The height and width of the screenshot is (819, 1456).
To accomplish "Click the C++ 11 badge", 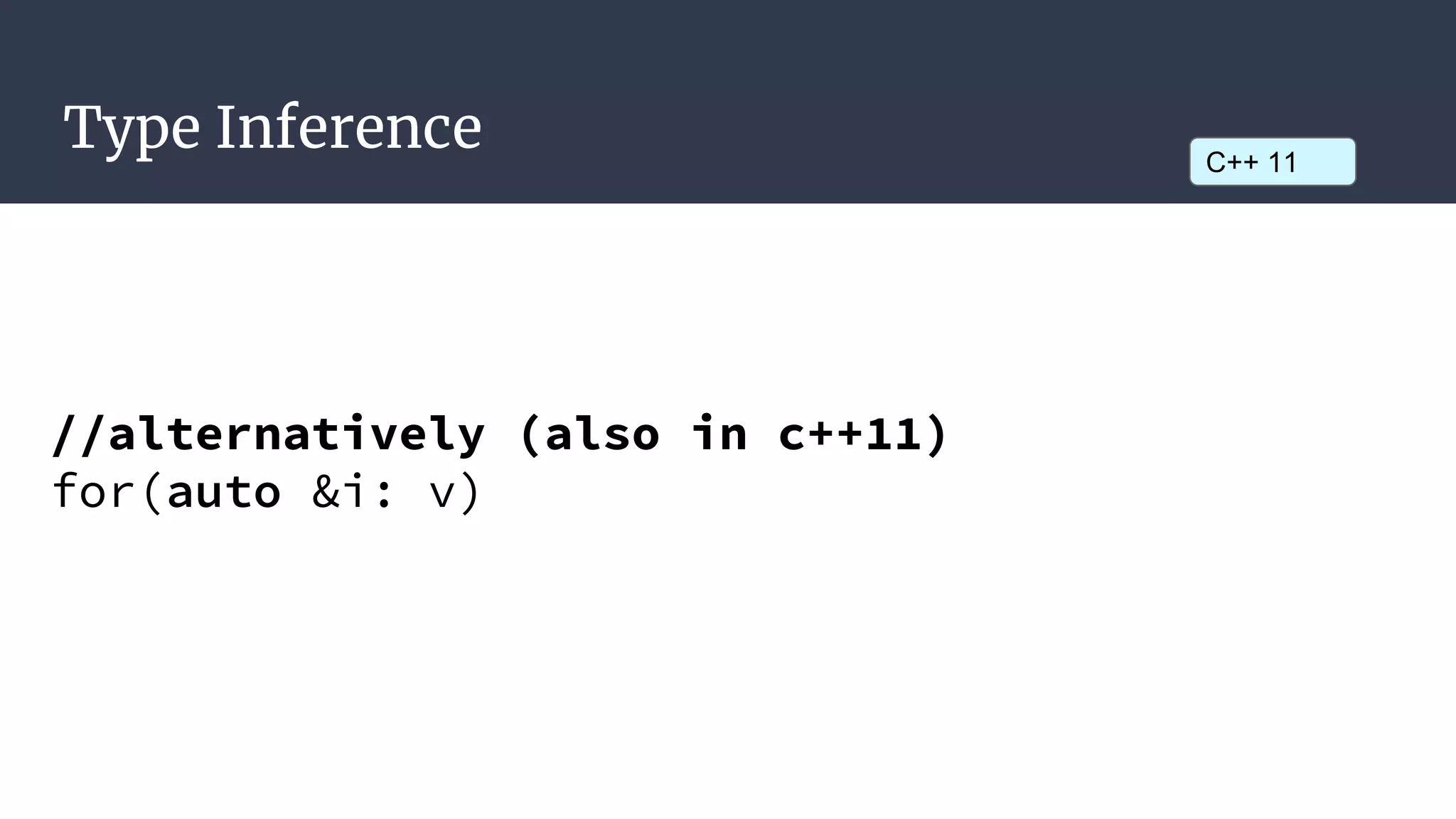I will 1273,162.
